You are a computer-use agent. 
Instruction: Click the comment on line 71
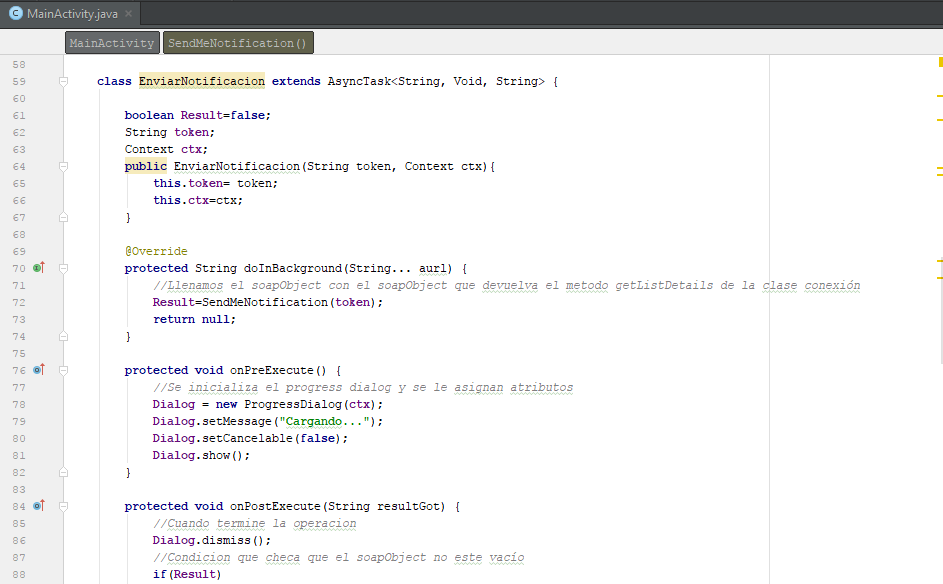coord(506,285)
